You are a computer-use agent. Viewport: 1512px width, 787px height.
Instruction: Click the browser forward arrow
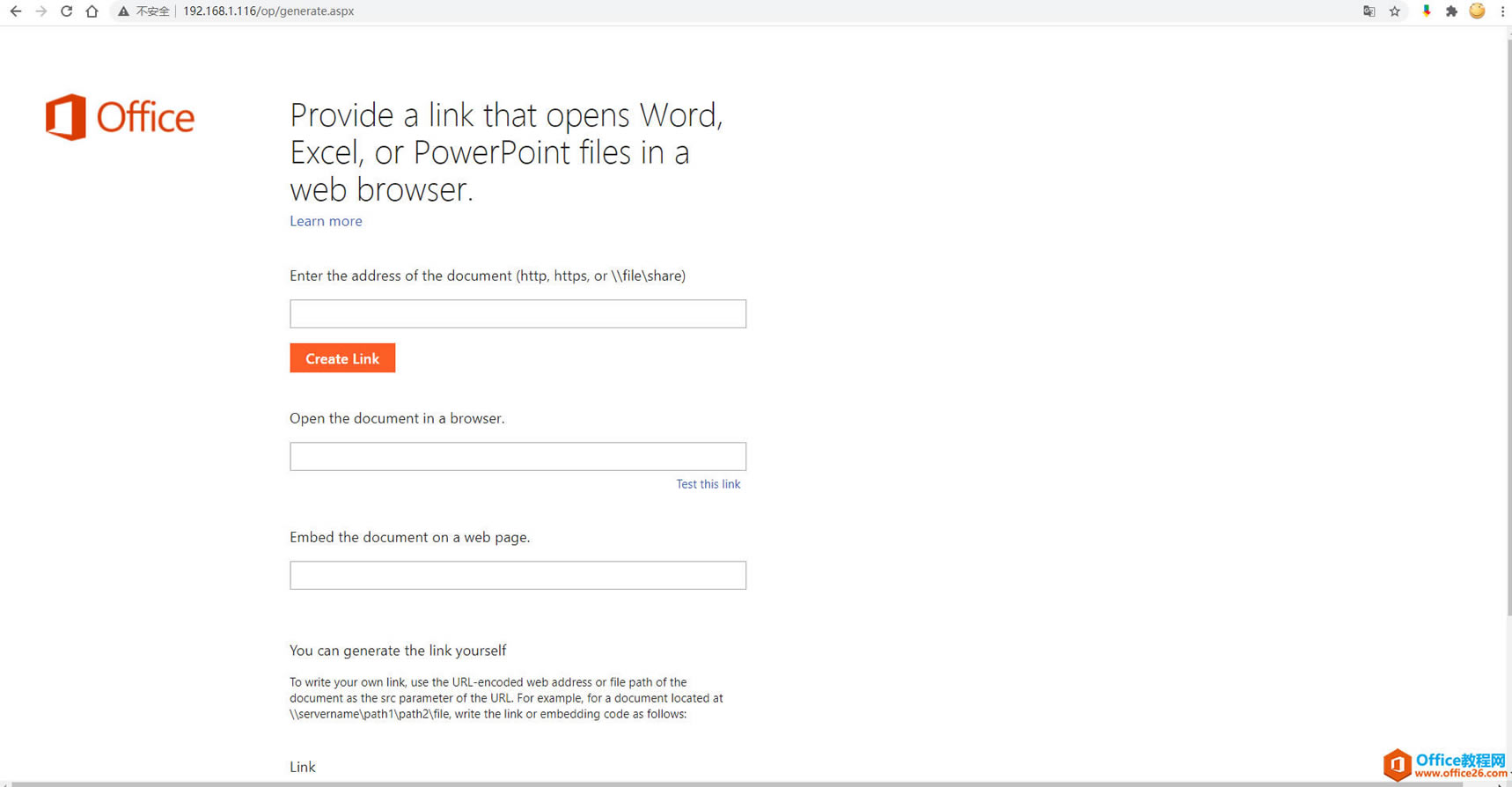coord(40,11)
